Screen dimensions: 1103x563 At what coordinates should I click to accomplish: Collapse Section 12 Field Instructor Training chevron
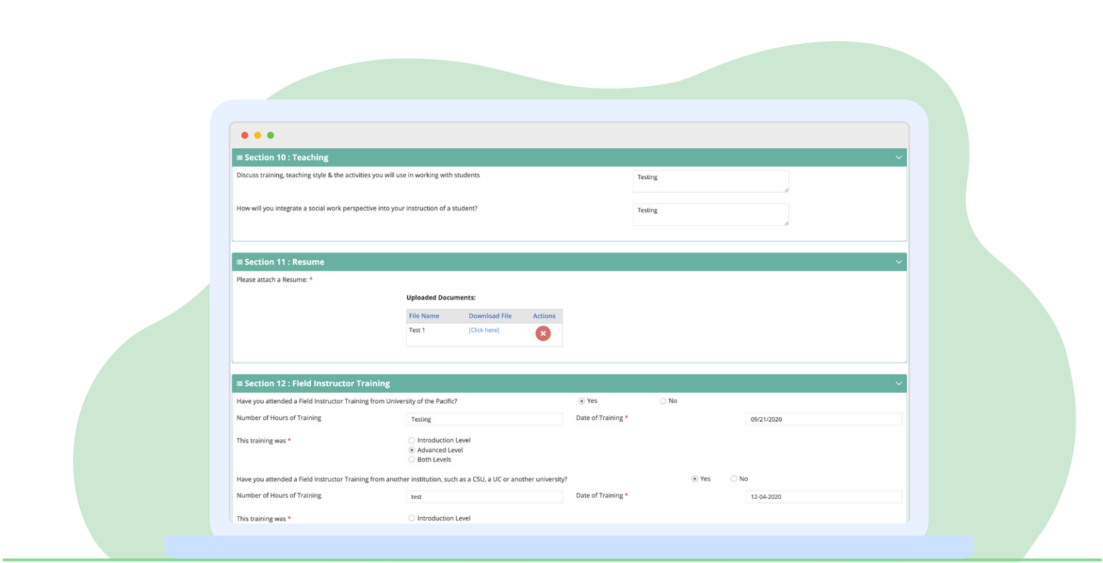tap(899, 384)
